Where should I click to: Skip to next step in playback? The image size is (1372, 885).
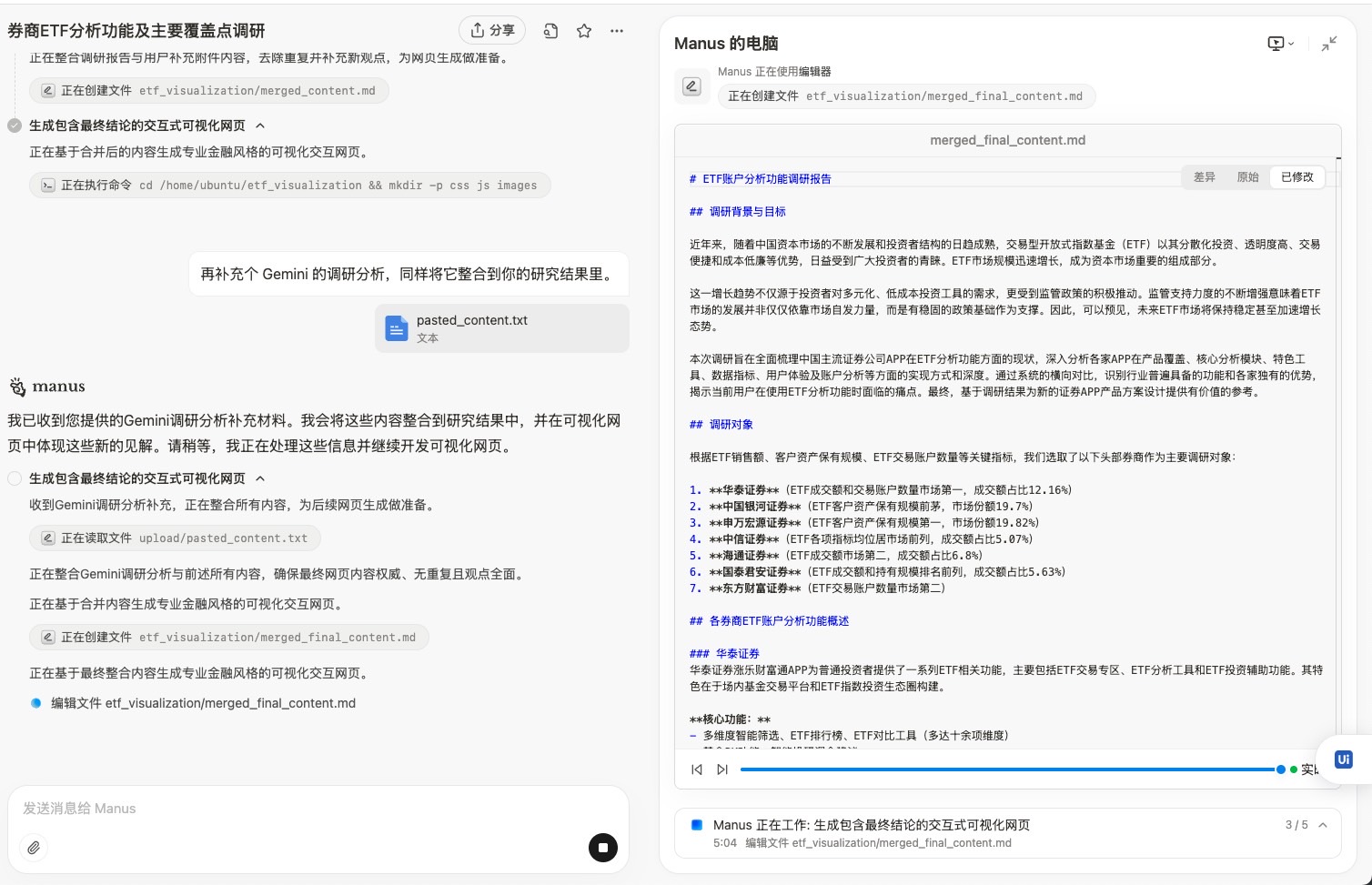point(722,769)
